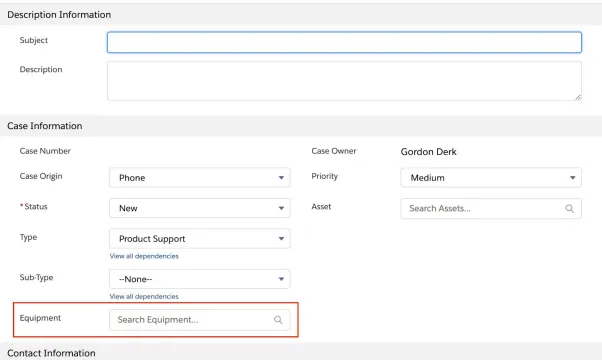The image size is (602, 360).
Task: Click View all dependencies link under Sub-Type
Action: point(144,296)
